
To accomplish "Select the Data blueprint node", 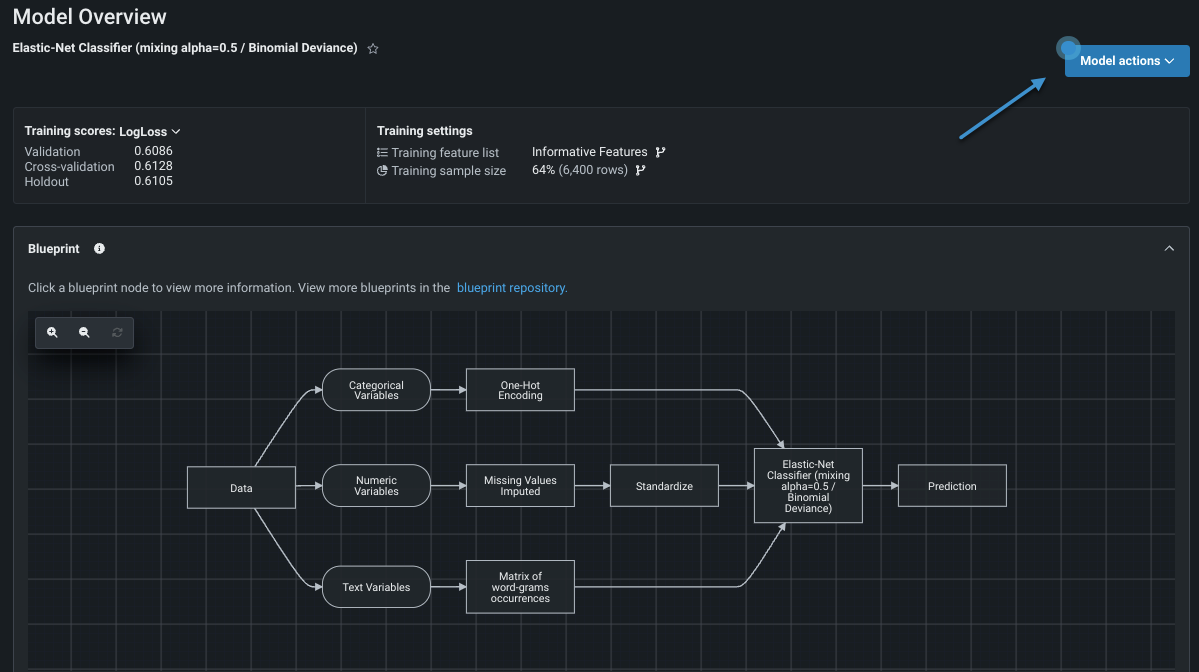I will coord(241,488).
